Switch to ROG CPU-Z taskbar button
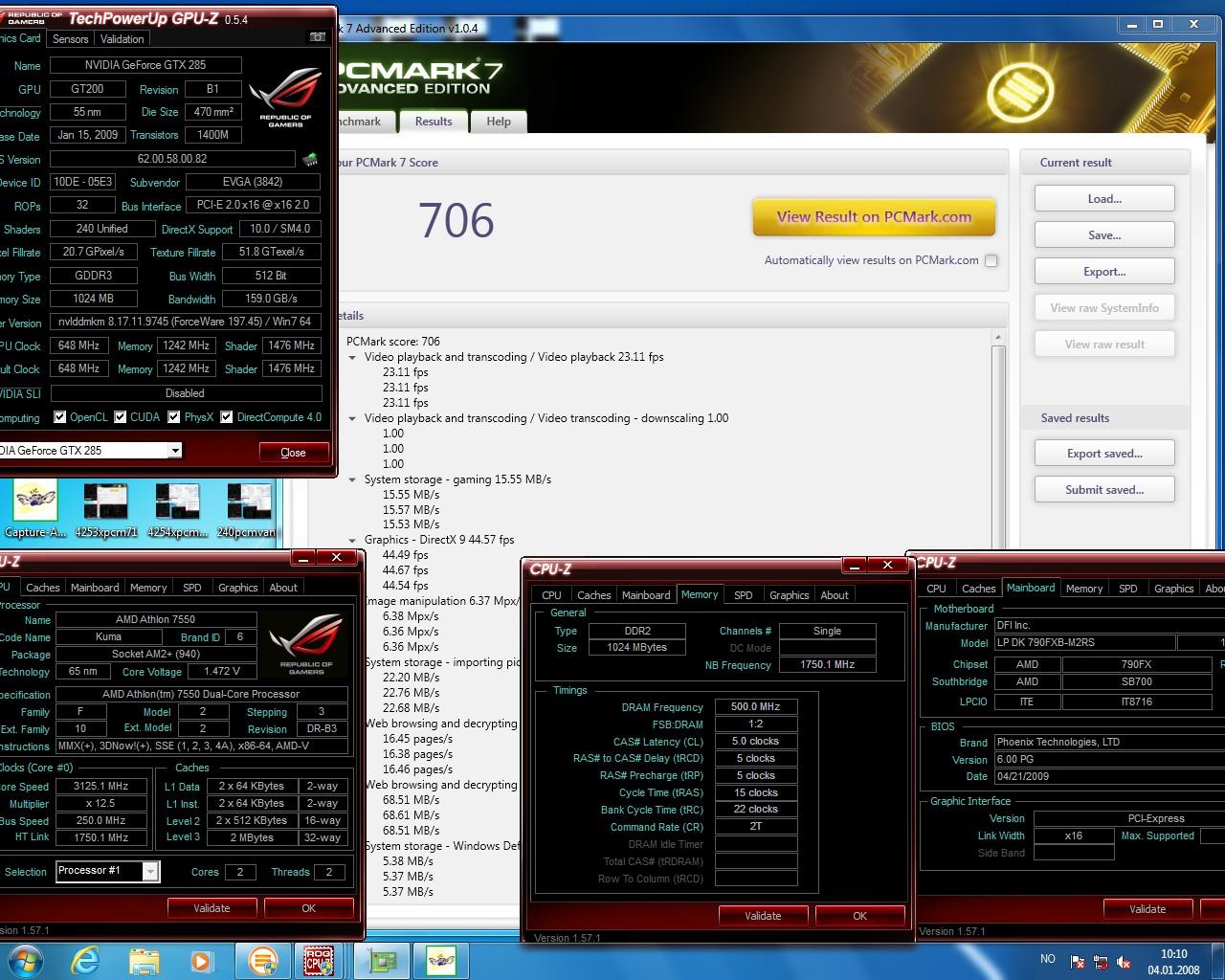 [x=320, y=960]
